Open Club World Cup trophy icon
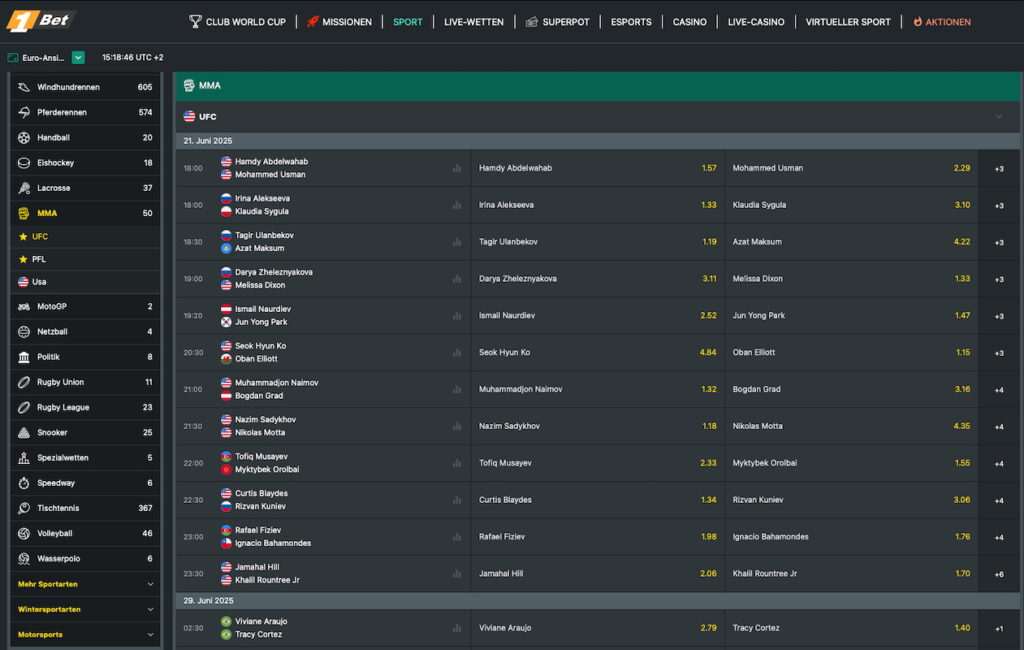 pyautogui.click(x=195, y=22)
